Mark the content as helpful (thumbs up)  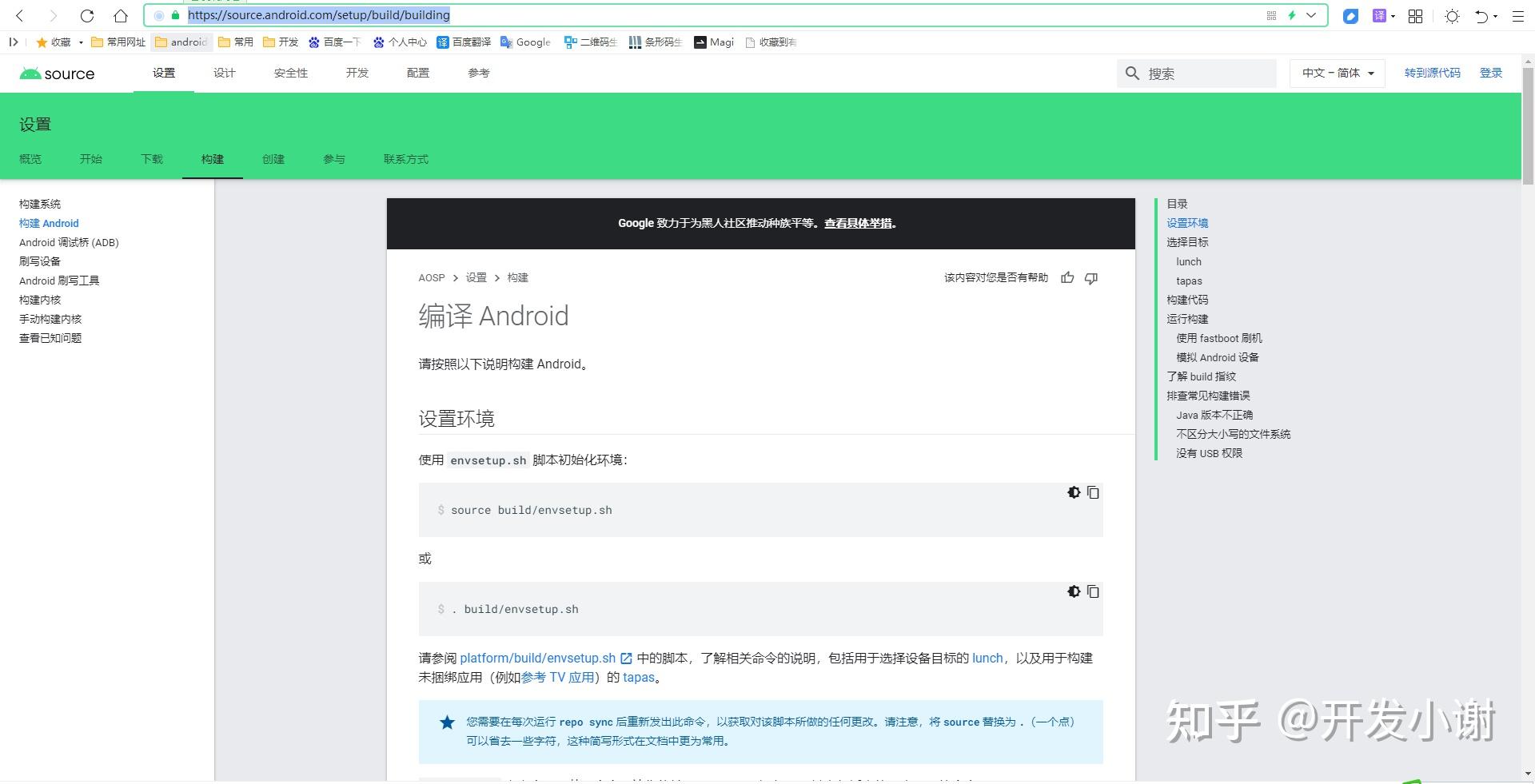(1067, 278)
